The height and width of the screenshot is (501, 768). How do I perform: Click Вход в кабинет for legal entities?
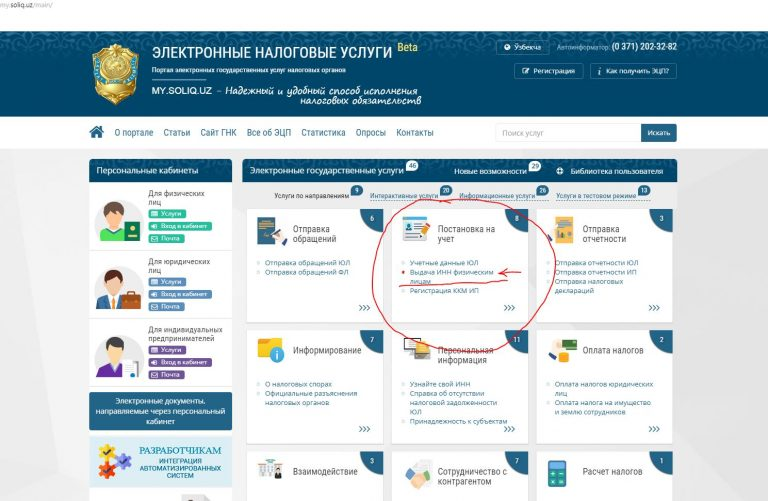180,294
